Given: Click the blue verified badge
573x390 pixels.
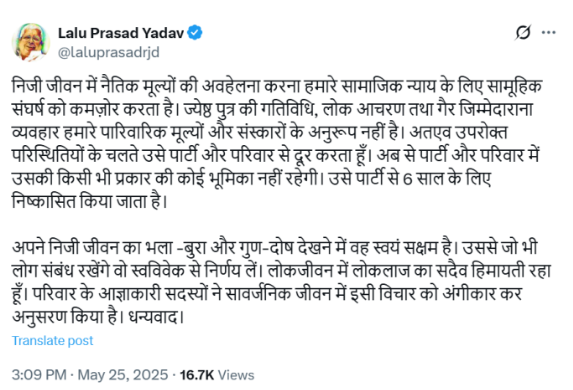Looking at the screenshot, I should pos(195,33).
